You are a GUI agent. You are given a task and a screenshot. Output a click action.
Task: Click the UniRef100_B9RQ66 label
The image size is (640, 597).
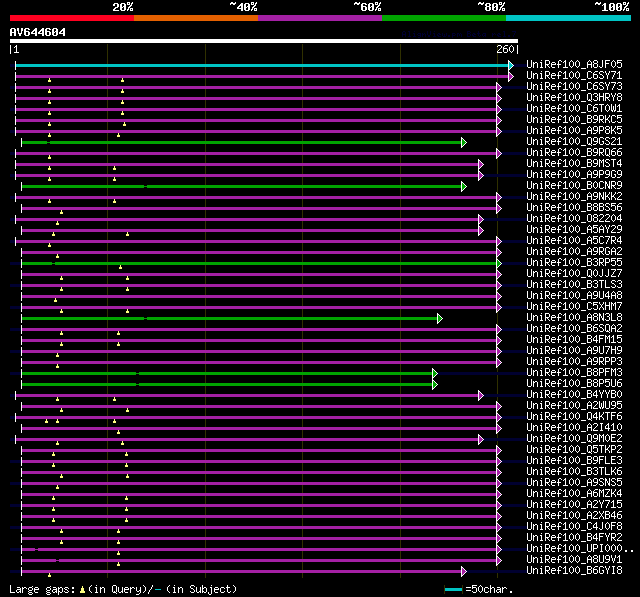point(574,153)
